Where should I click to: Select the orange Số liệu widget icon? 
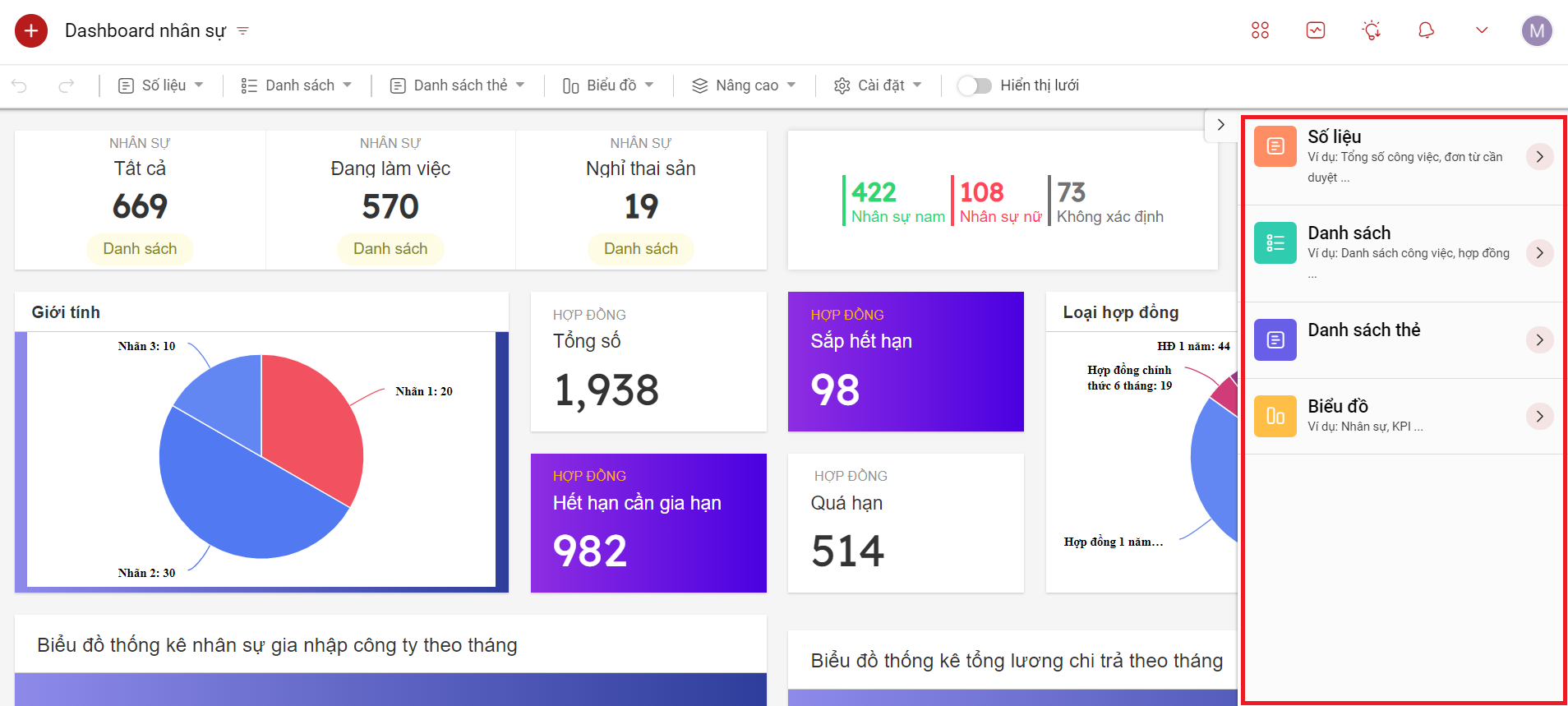click(1275, 146)
